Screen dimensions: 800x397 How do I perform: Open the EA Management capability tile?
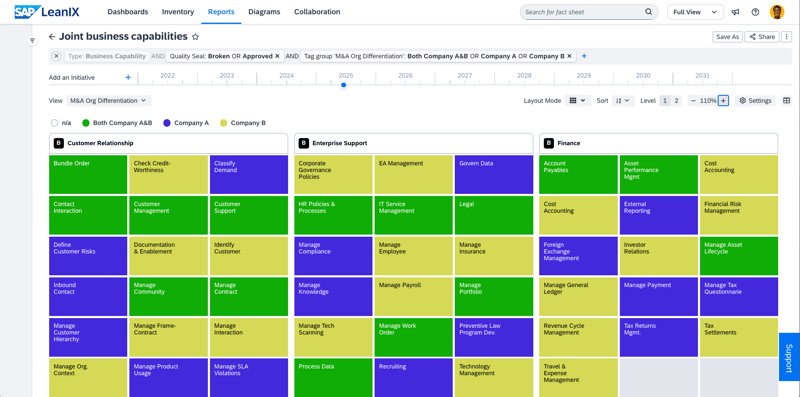coord(413,175)
